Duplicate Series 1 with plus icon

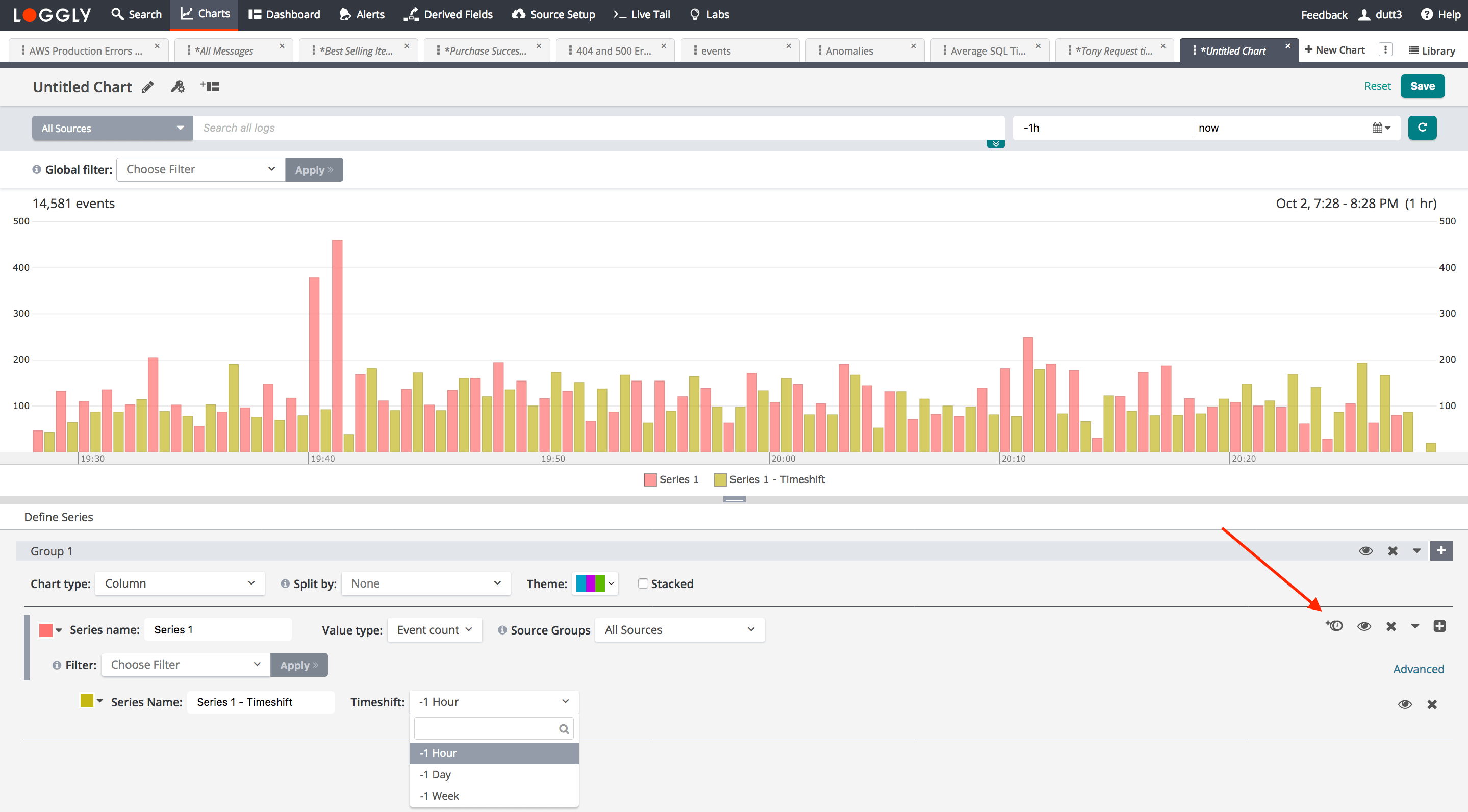coord(1439,626)
